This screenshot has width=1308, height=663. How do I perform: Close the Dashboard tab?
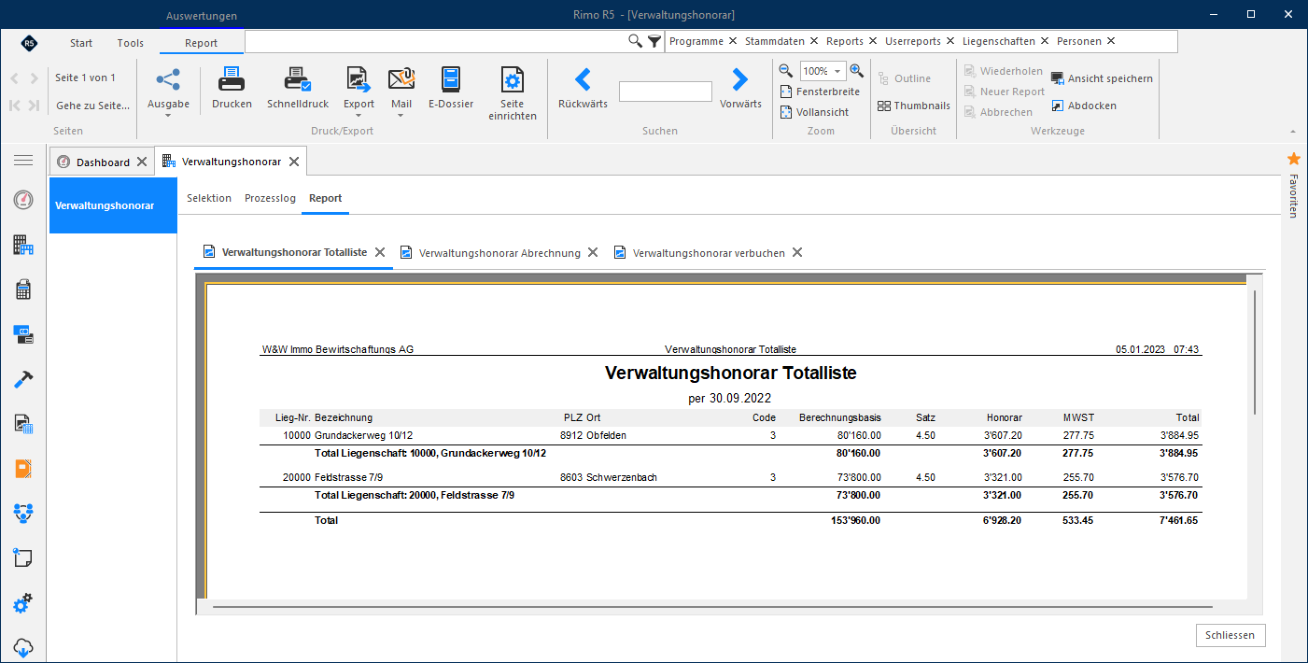click(x=142, y=162)
